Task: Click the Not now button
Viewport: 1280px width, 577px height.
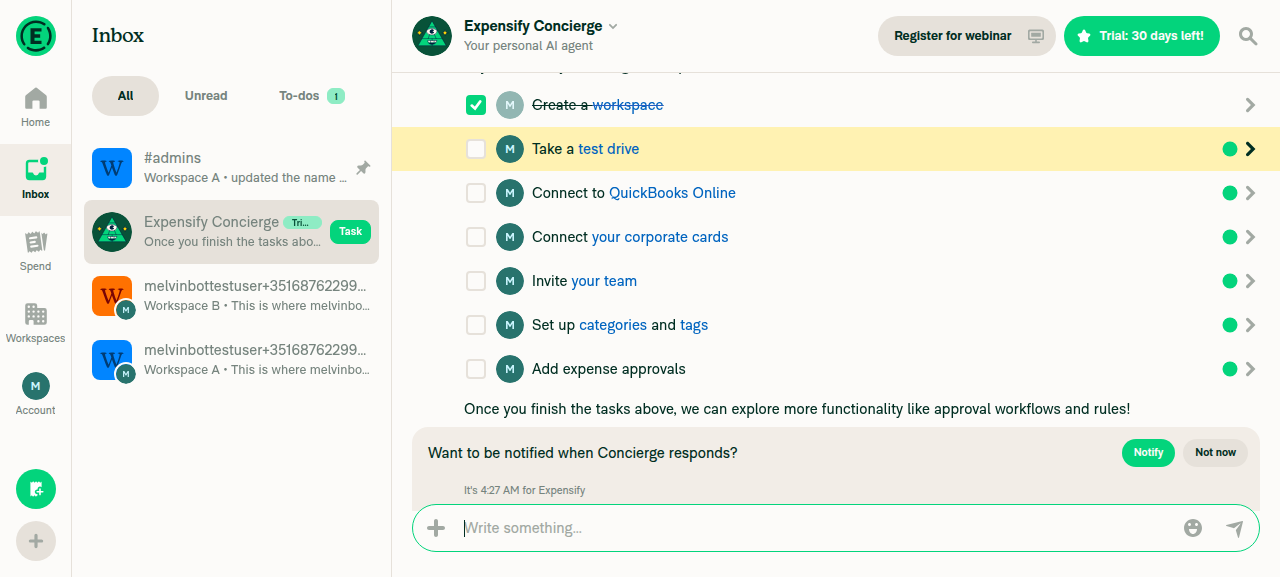Action: click(1215, 452)
